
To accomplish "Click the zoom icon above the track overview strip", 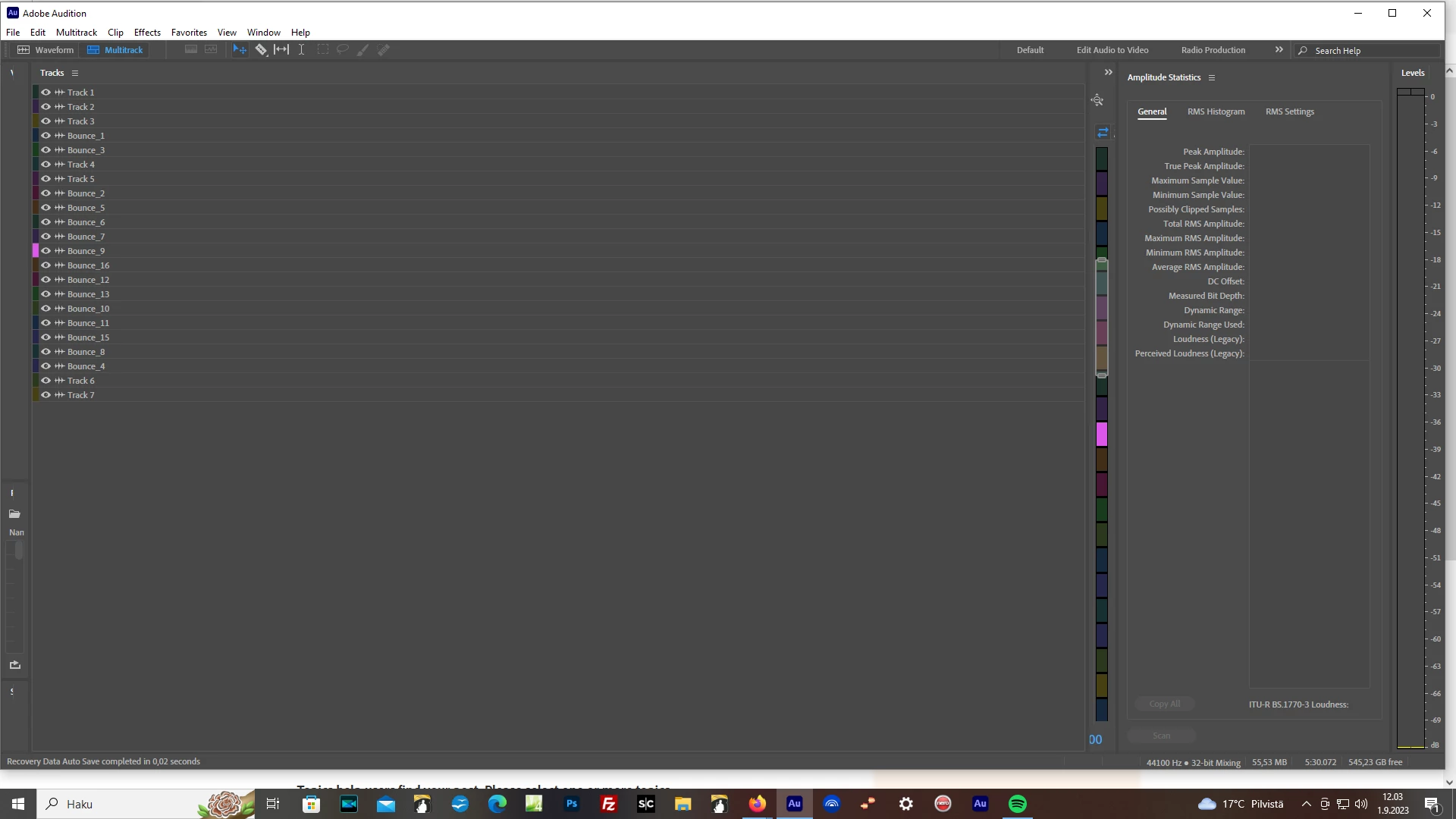I will pos(1097,100).
